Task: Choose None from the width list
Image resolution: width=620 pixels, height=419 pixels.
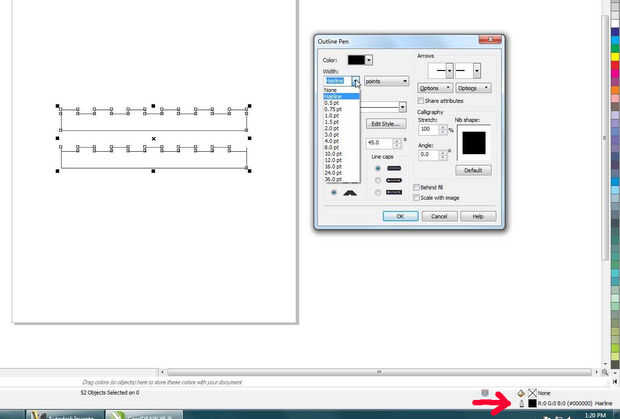Action: point(342,90)
